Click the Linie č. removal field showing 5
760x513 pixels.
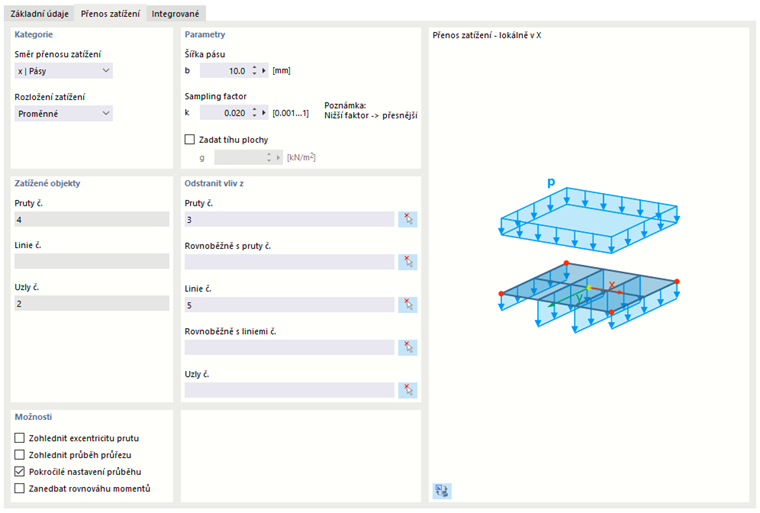coord(290,304)
